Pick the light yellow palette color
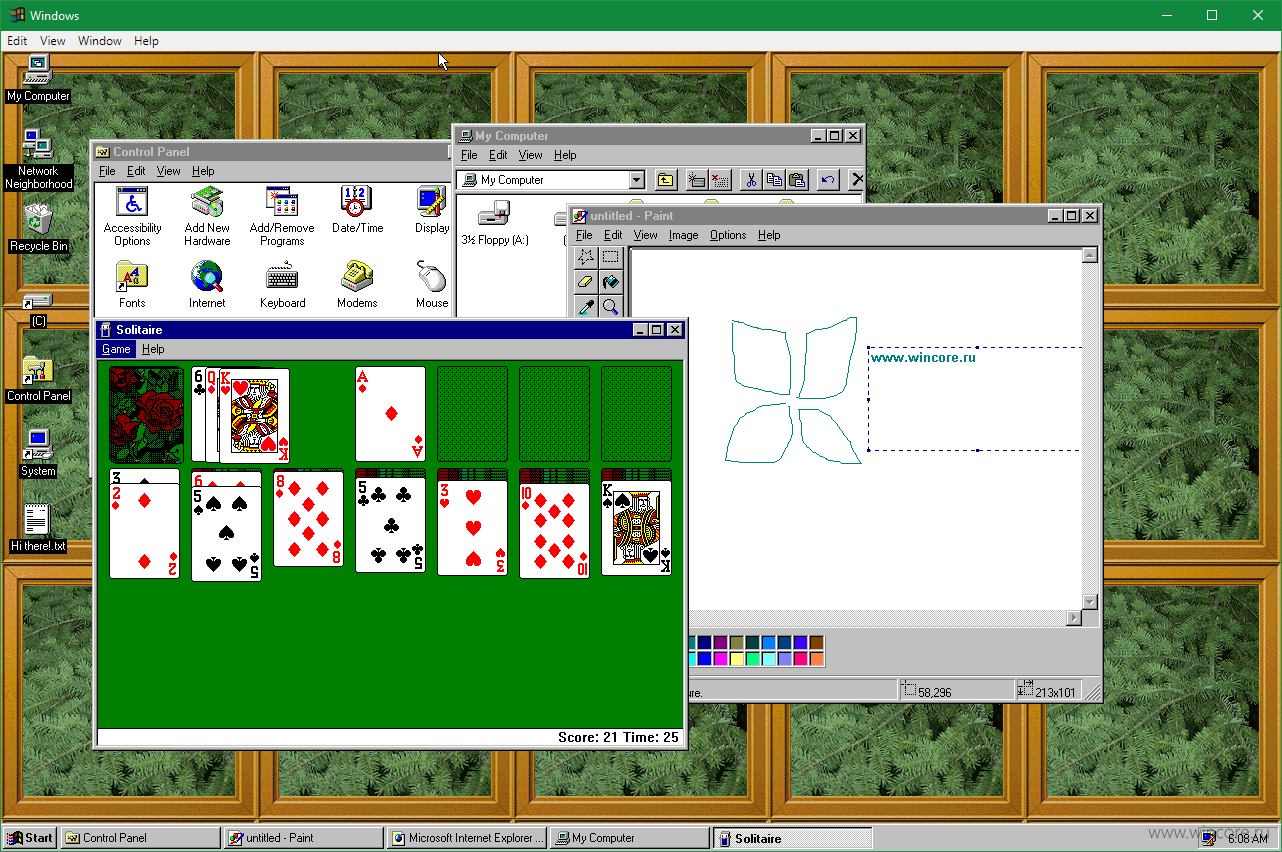Viewport: 1282px width, 852px height. [737, 658]
